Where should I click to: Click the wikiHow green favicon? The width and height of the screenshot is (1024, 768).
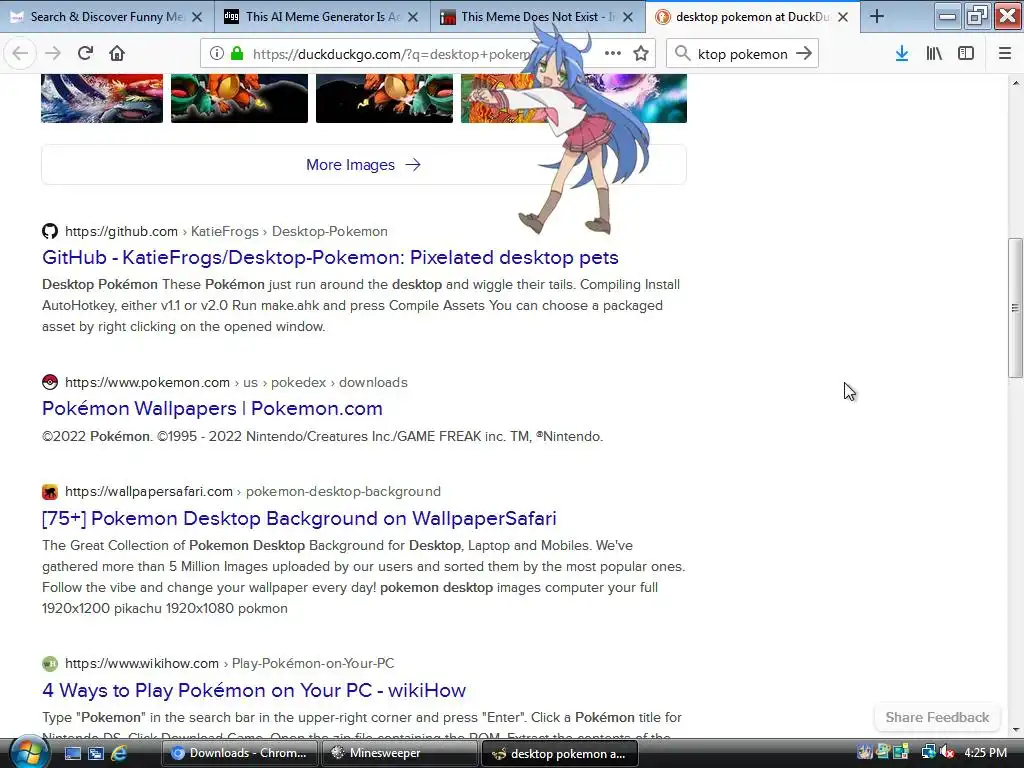click(x=50, y=664)
